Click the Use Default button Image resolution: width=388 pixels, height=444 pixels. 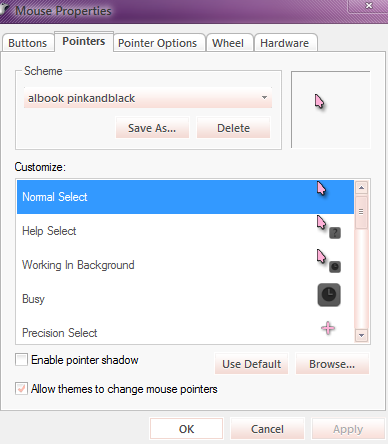(252, 364)
